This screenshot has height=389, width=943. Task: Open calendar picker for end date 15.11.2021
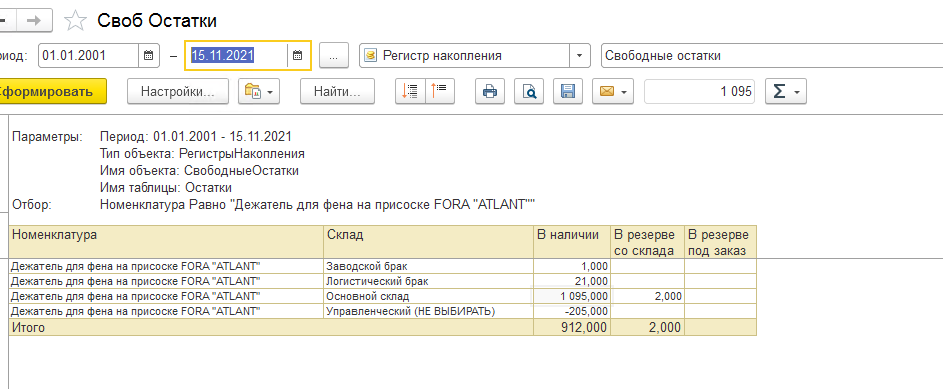[x=297, y=56]
